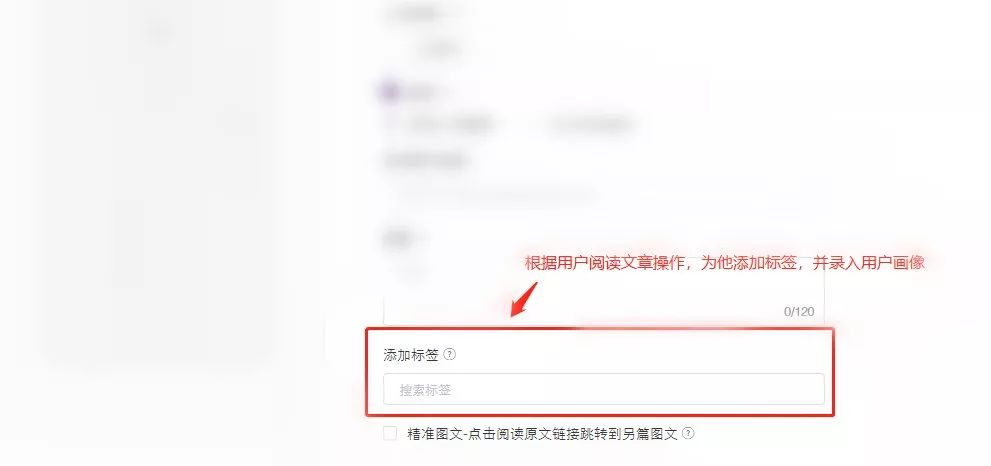The height and width of the screenshot is (466, 991).
Task: Click the red annotation text about 用户画像
Action: pyautogui.click(x=724, y=263)
